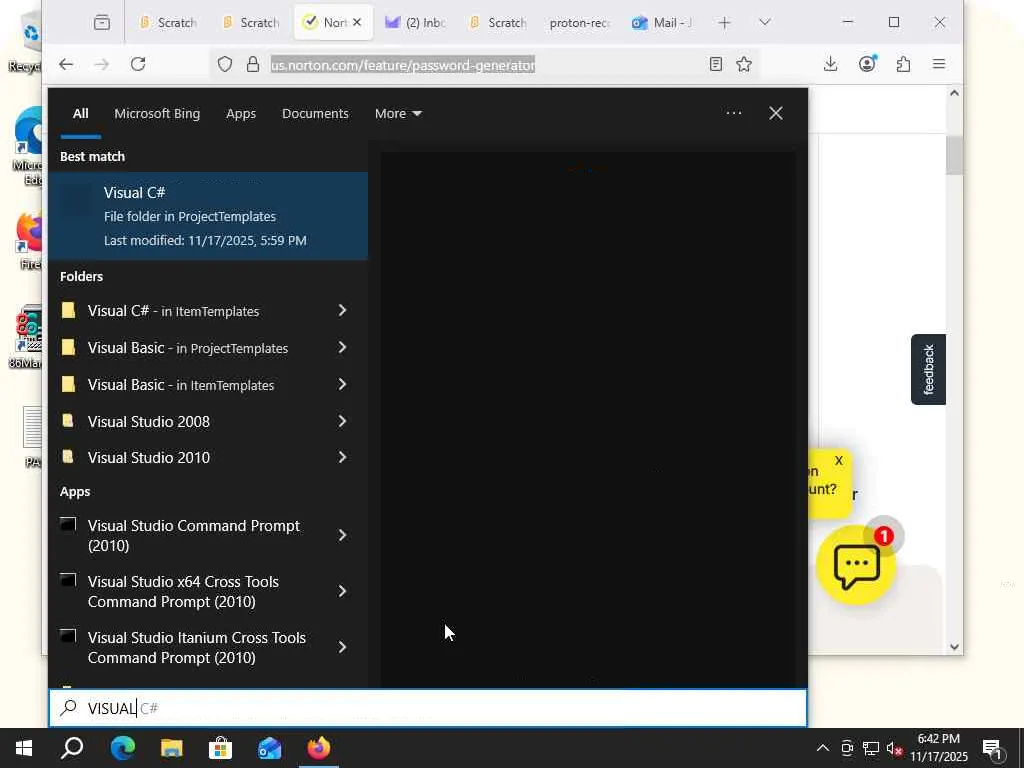The image size is (1024, 768).
Task: Expand arrow for Visual Studio Command Prompt
Action: 342,536
